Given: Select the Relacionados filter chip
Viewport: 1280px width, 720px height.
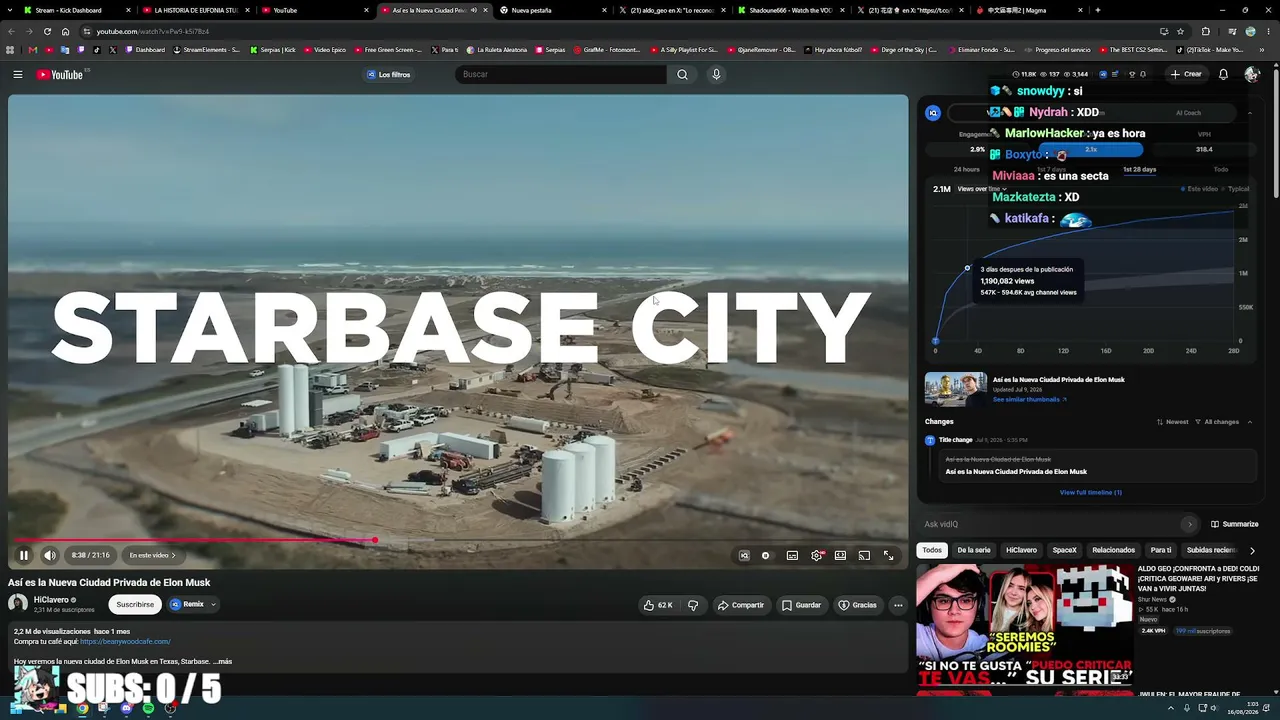Looking at the screenshot, I should [1113, 550].
